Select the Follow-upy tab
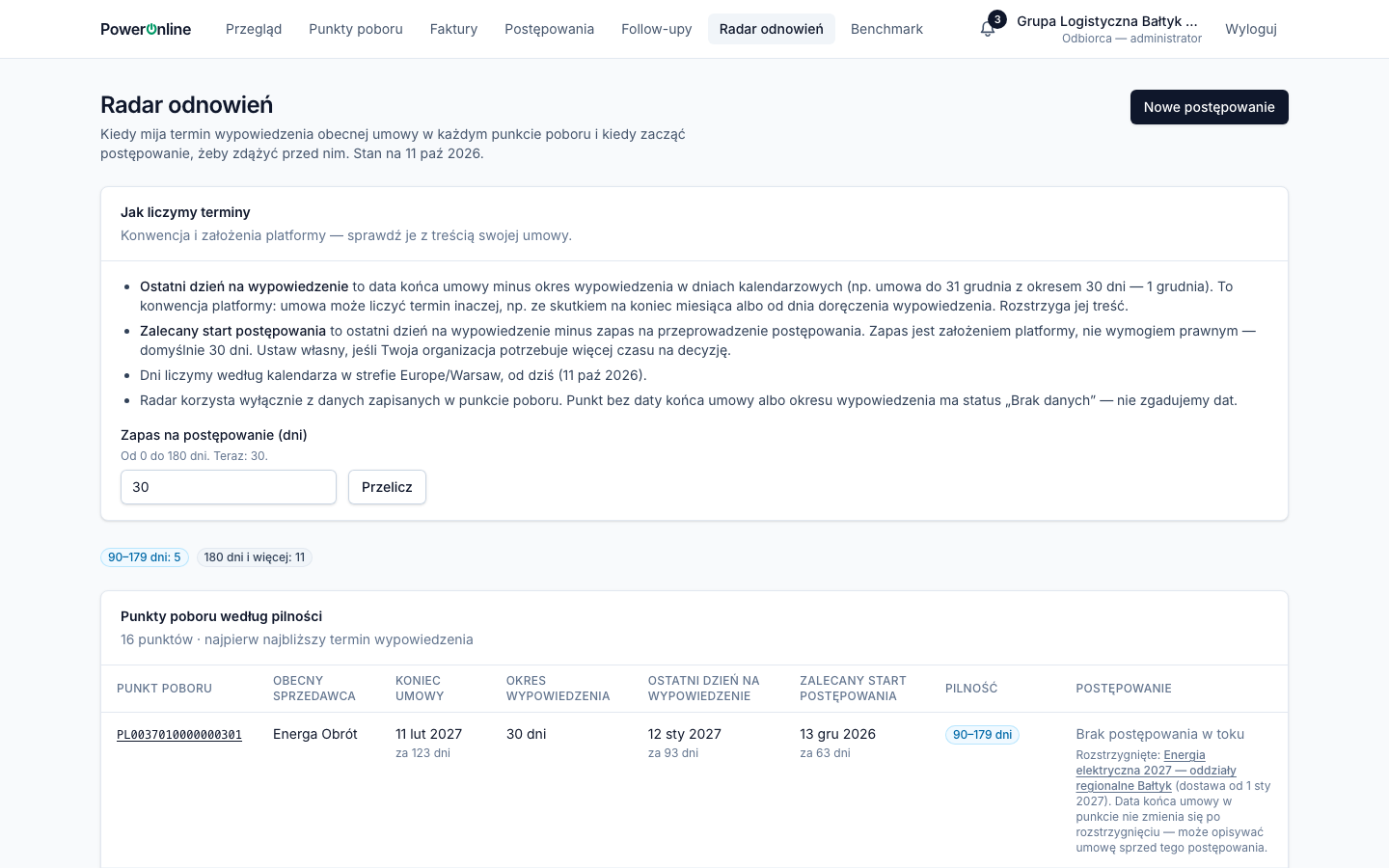 657,29
